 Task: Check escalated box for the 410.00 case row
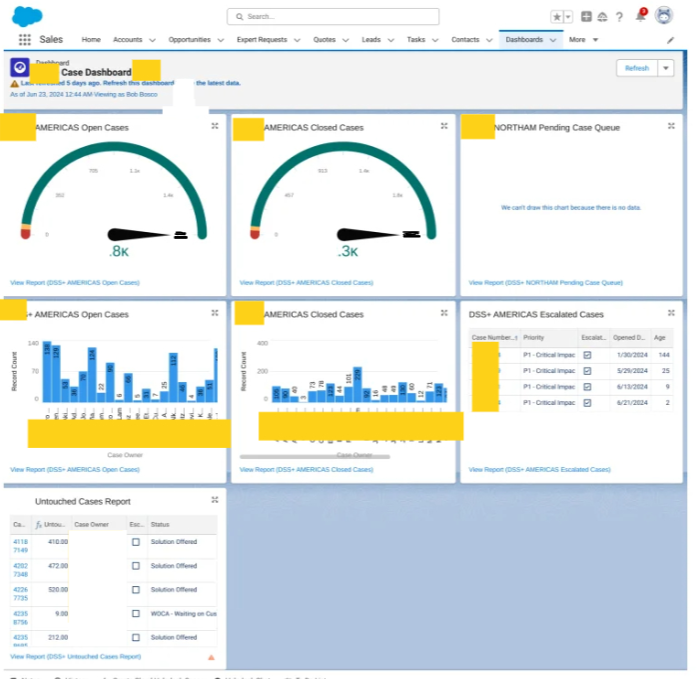[x=135, y=541]
